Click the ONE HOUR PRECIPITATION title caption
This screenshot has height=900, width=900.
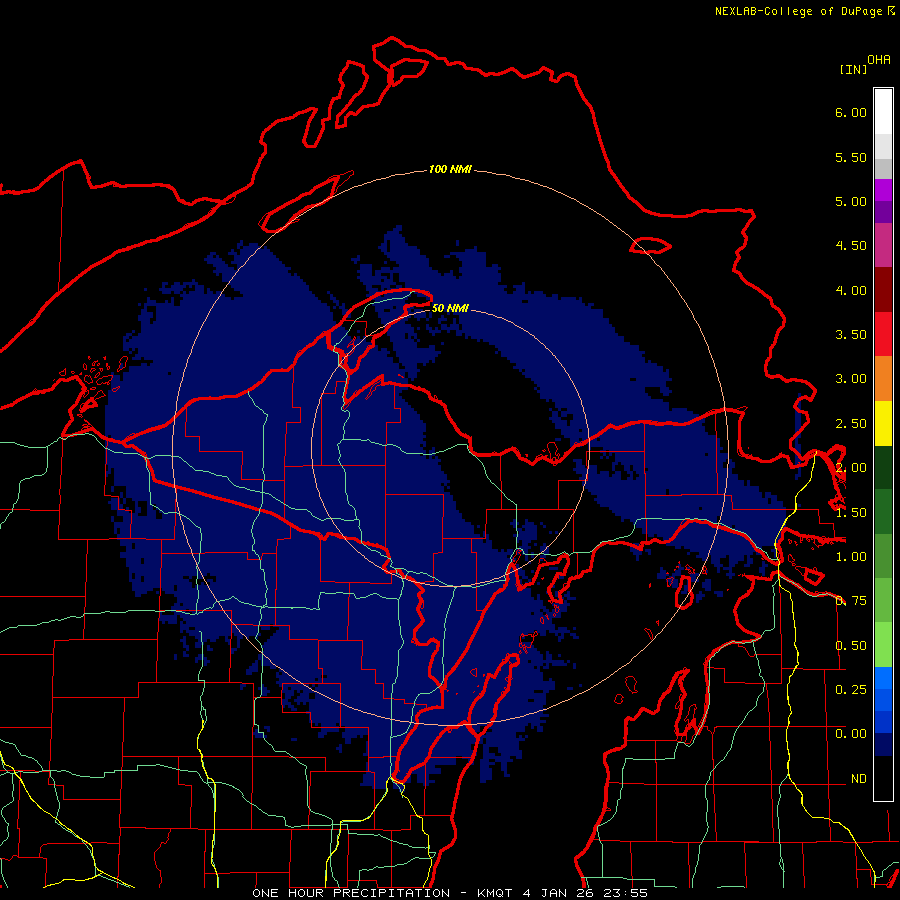449,893
